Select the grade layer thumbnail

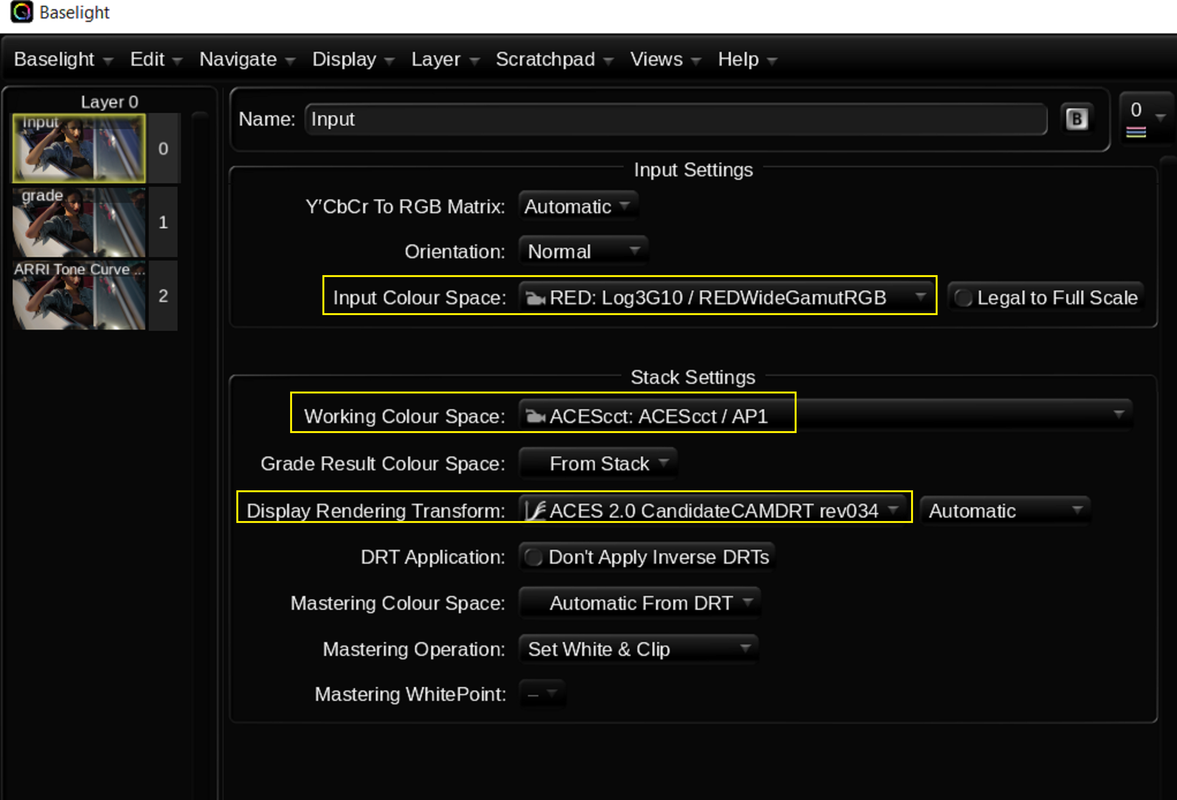point(79,221)
